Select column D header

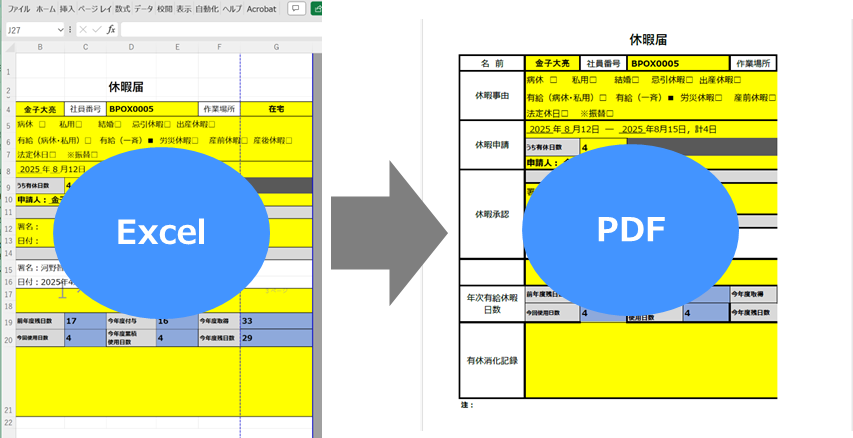(131, 46)
